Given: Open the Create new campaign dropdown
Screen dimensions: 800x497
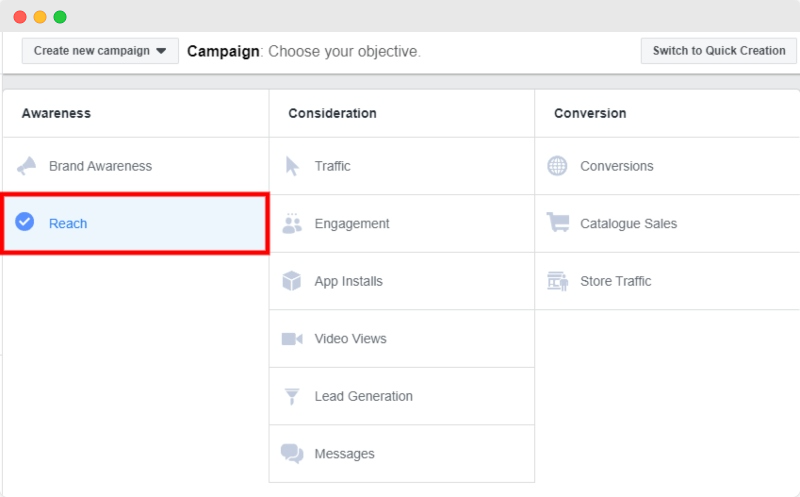Looking at the screenshot, I should pyautogui.click(x=100, y=51).
